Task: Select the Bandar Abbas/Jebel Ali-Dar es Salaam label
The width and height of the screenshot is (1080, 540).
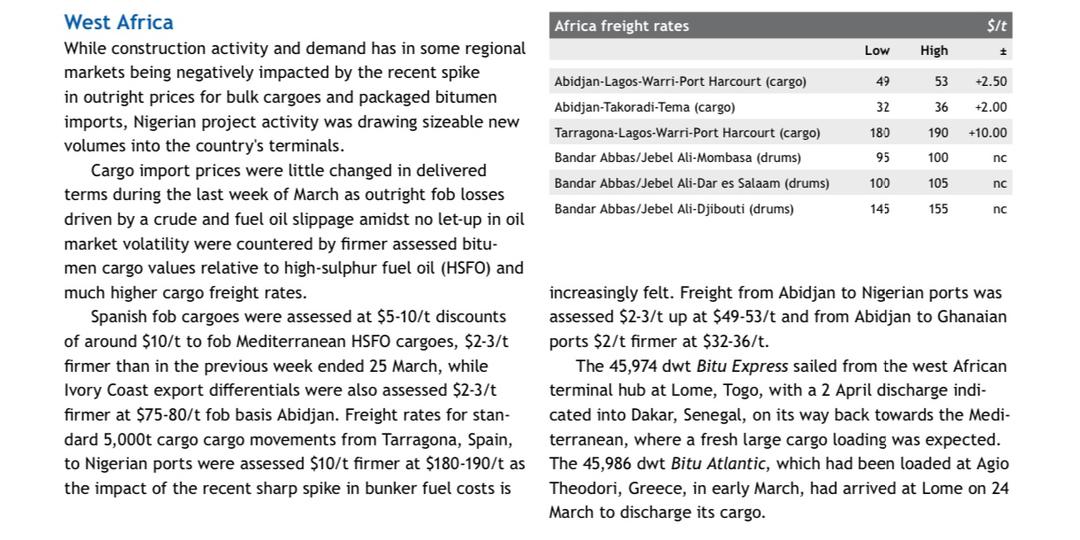Action: 691,183
